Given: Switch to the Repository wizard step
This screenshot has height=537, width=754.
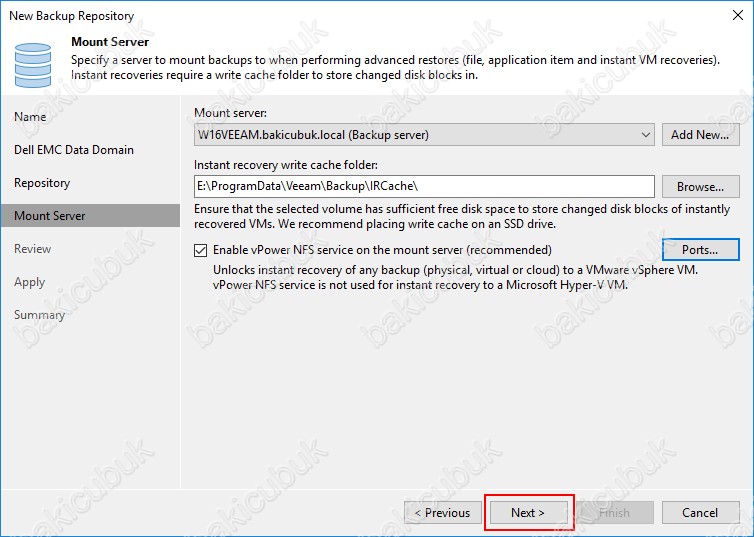Looking at the screenshot, I should pyautogui.click(x=42, y=183).
